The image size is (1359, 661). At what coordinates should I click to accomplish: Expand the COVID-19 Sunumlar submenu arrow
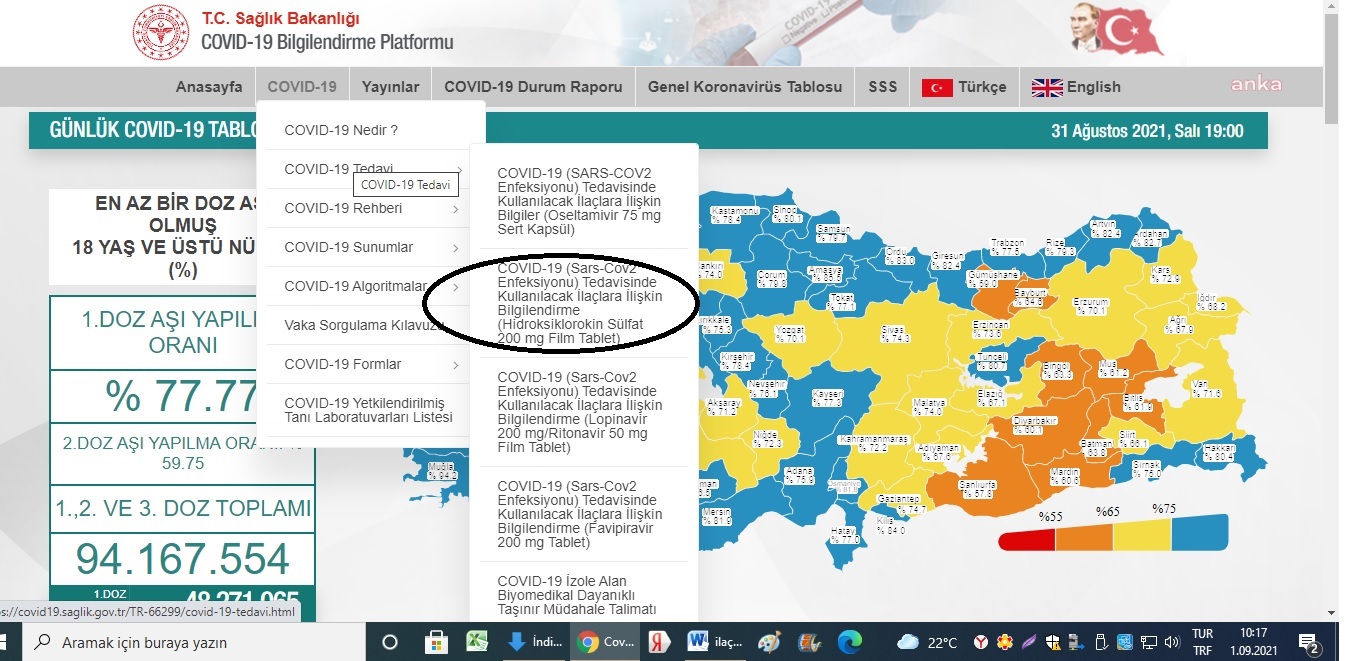(456, 248)
